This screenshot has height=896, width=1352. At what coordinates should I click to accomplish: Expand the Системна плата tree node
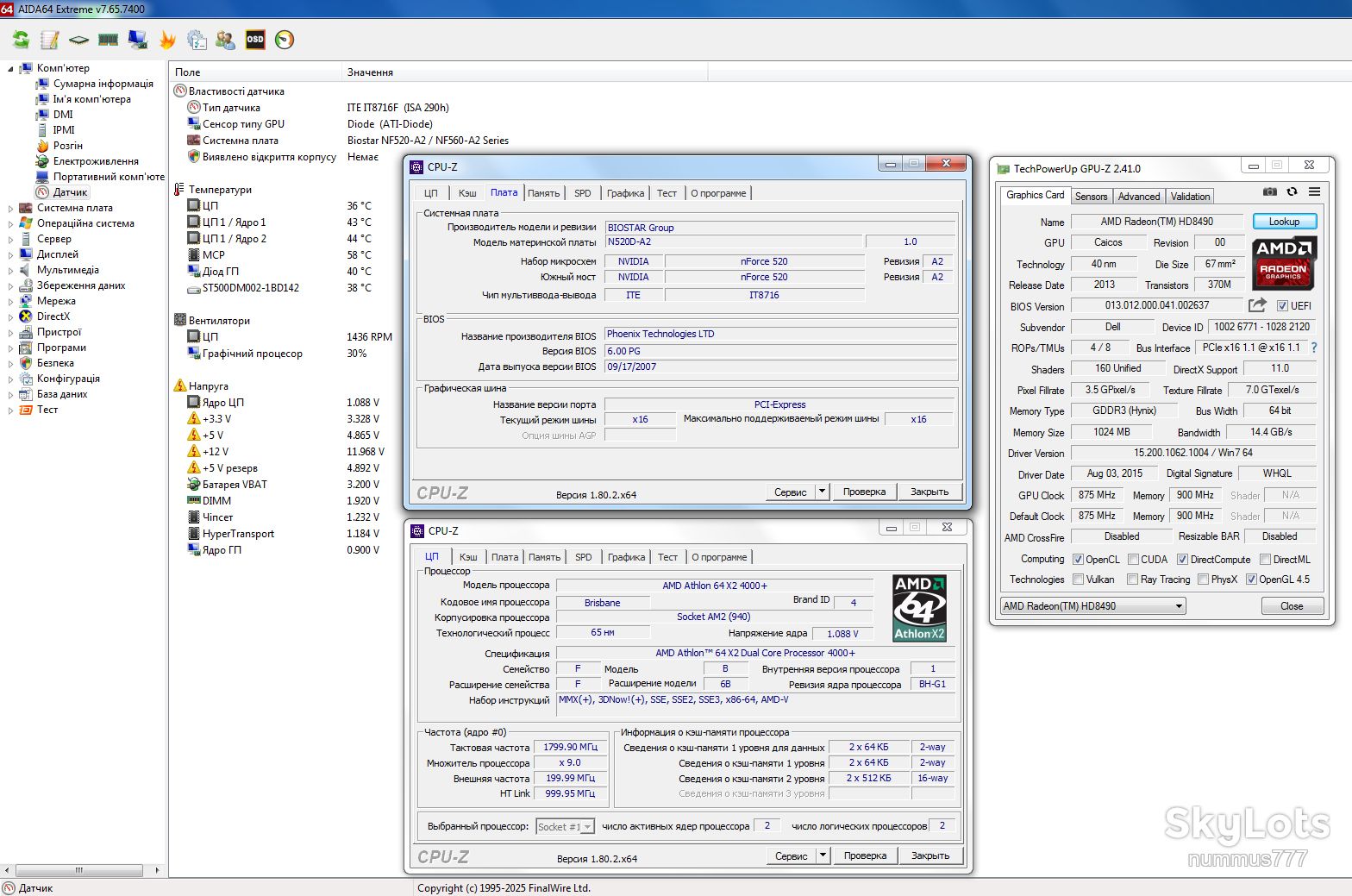click(x=10, y=208)
